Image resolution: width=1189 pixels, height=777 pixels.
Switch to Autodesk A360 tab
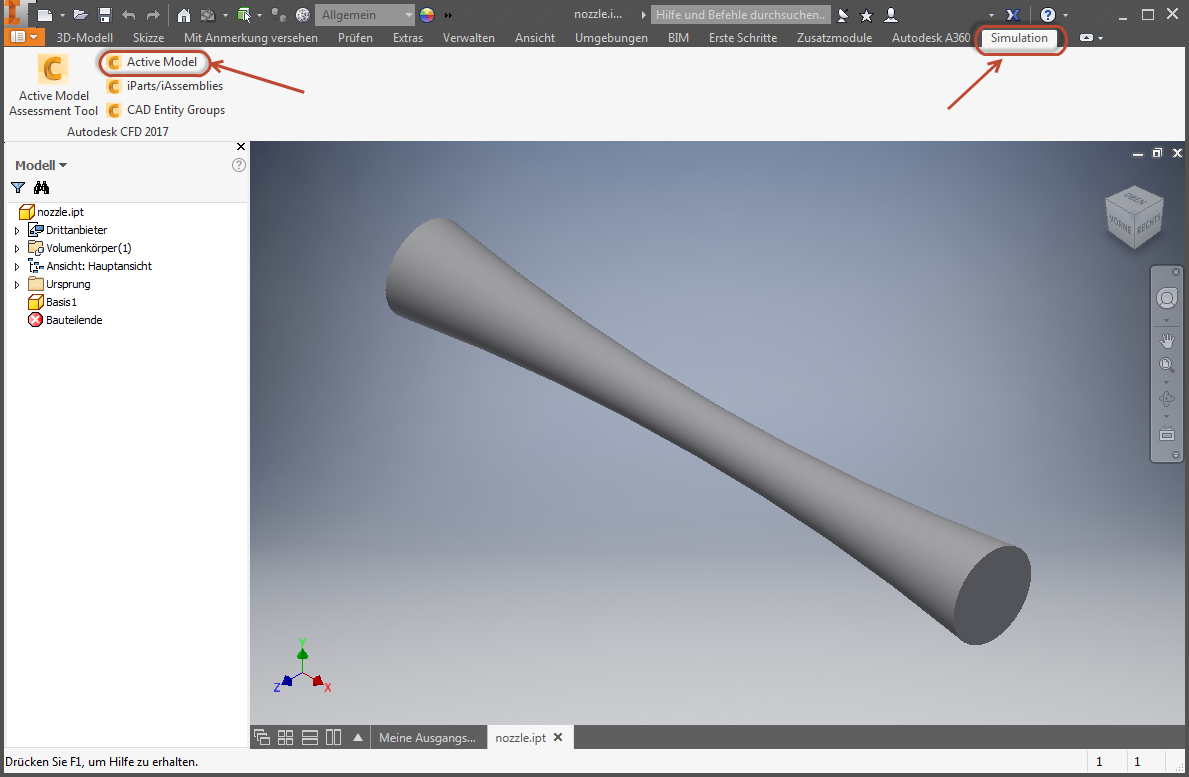click(x=930, y=37)
